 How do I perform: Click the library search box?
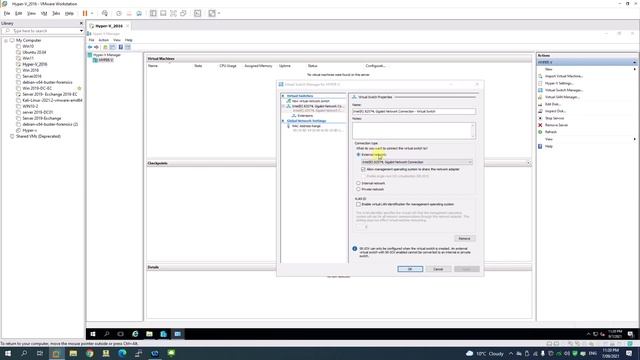41,31
